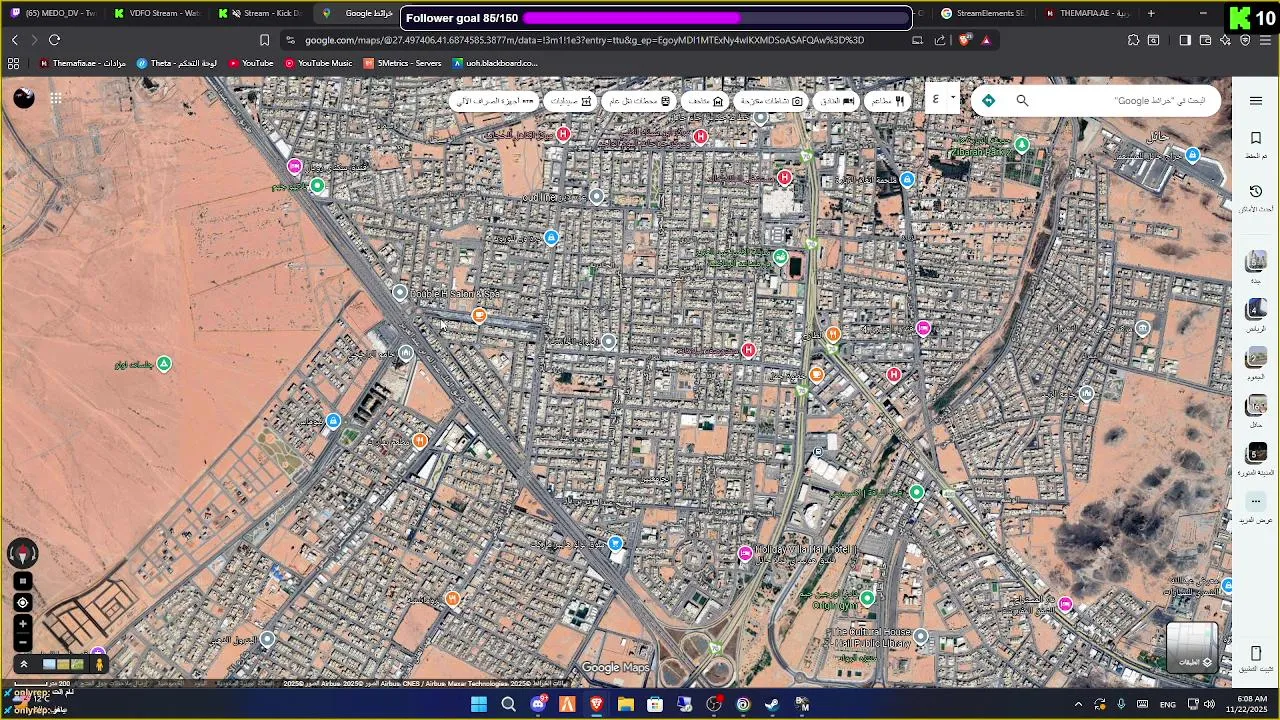Open the Layers map type tile
The height and width of the screenshot is (720, 1280).
[1193, 647]
